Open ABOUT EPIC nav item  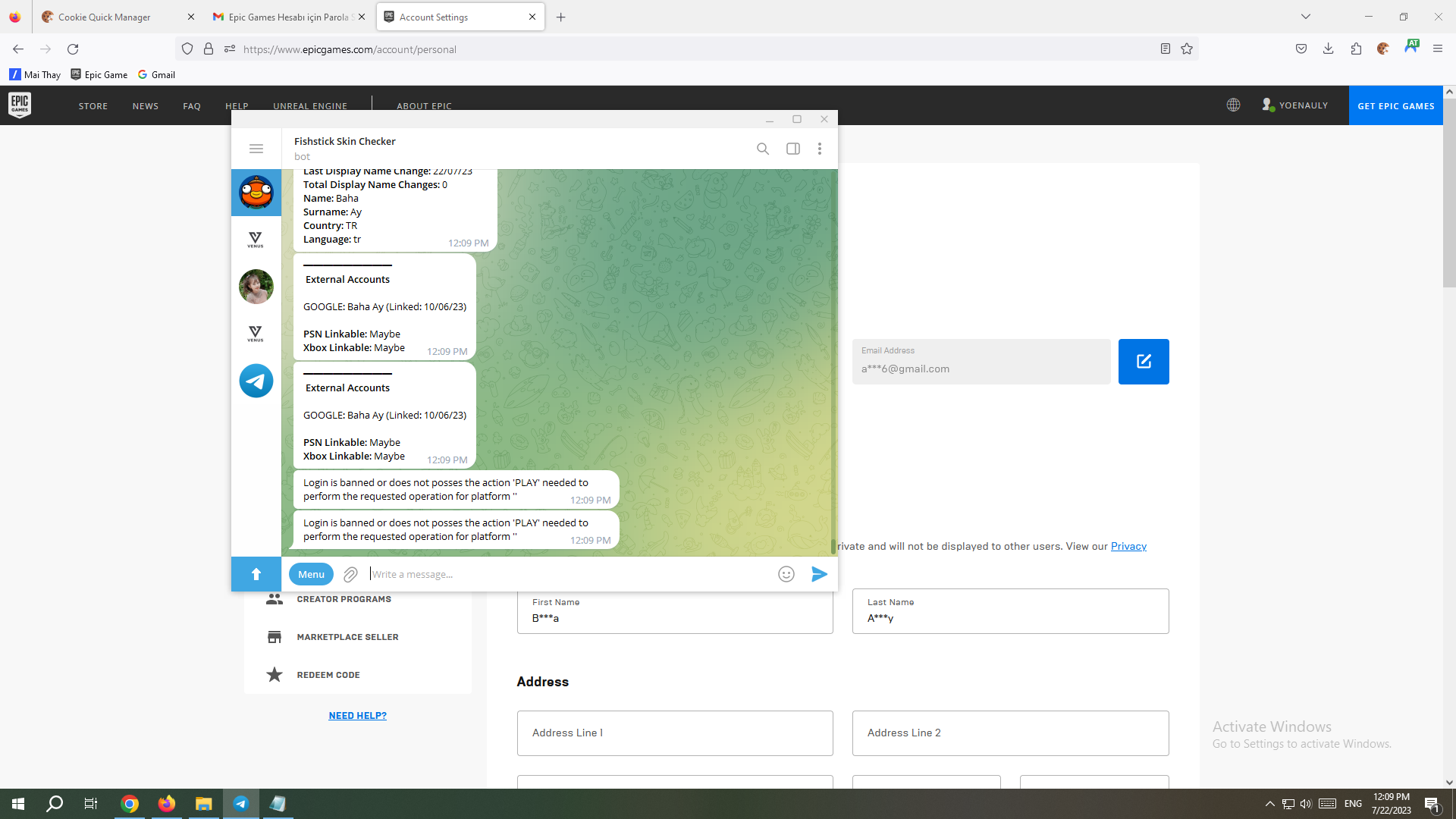click(x=424, y=106)
